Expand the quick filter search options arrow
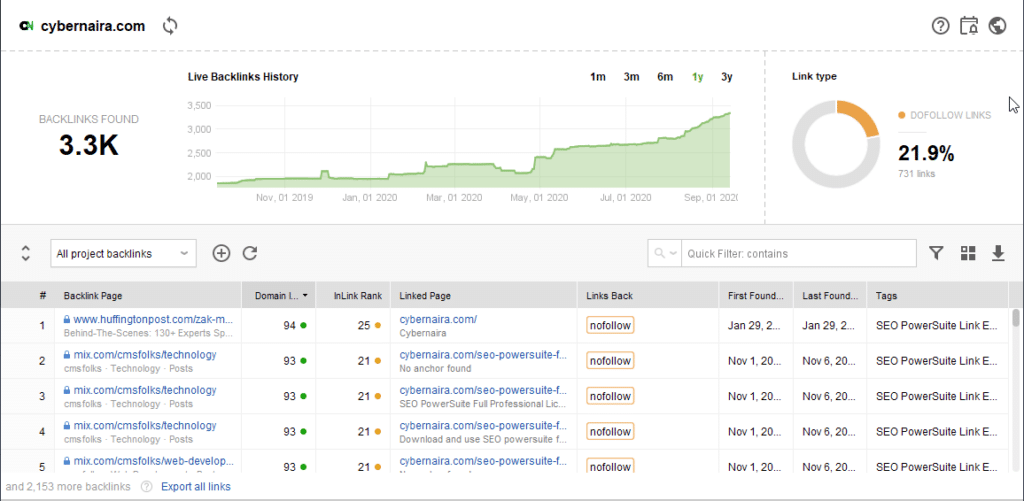 [664, 254]
